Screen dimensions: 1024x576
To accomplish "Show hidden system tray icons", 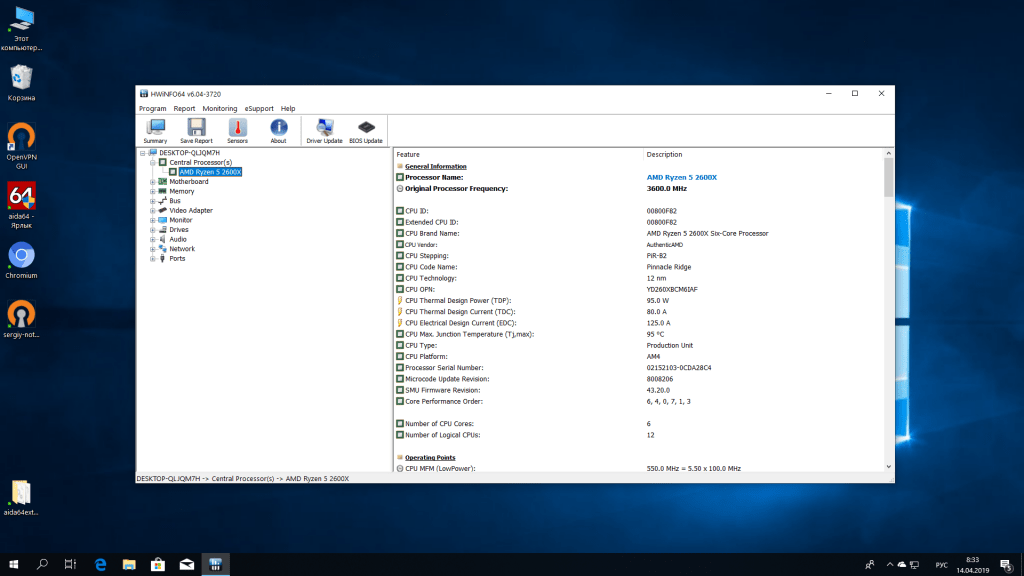I will tap(889, 564).
